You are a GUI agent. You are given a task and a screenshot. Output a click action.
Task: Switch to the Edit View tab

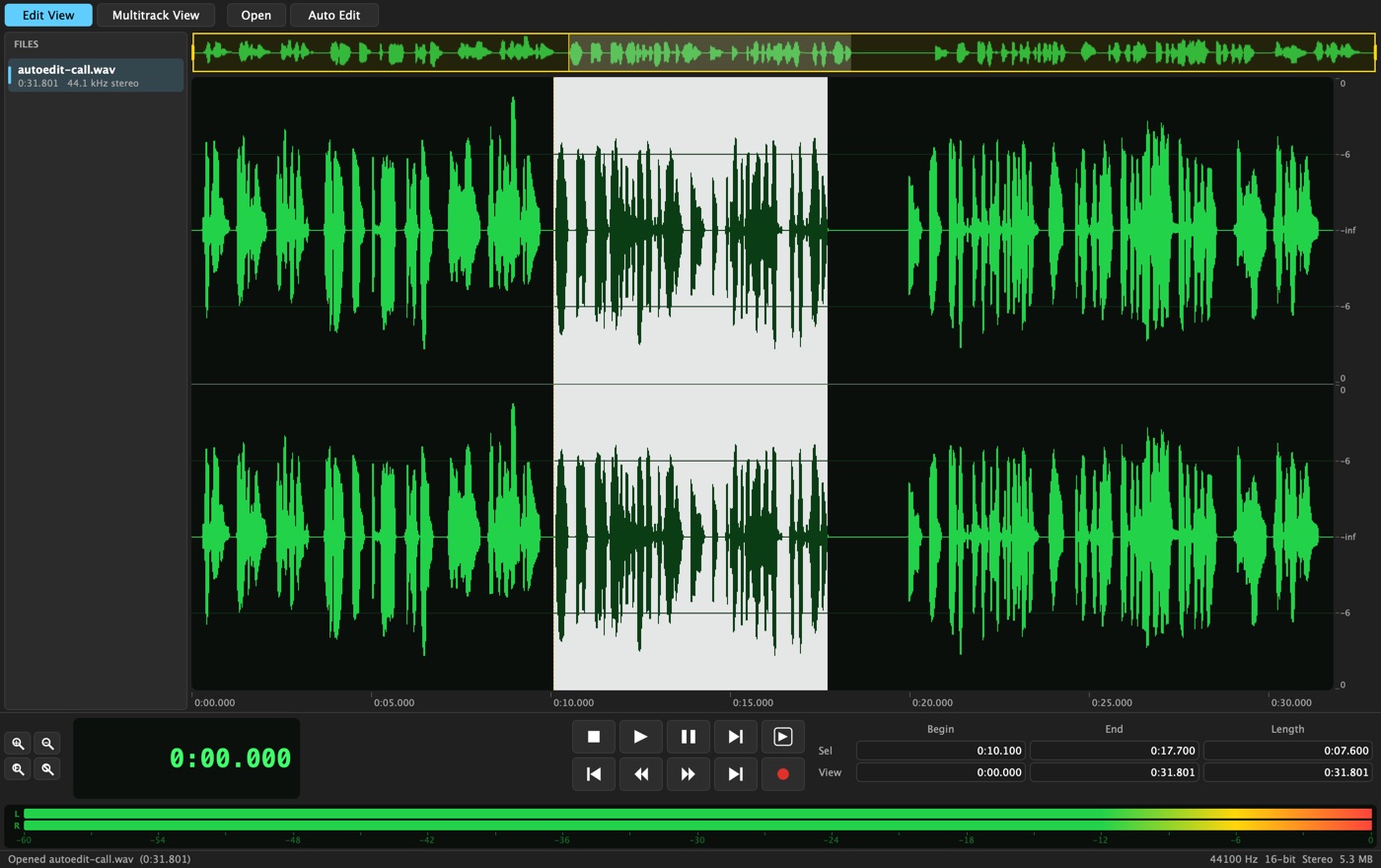(x=48, y=15)
